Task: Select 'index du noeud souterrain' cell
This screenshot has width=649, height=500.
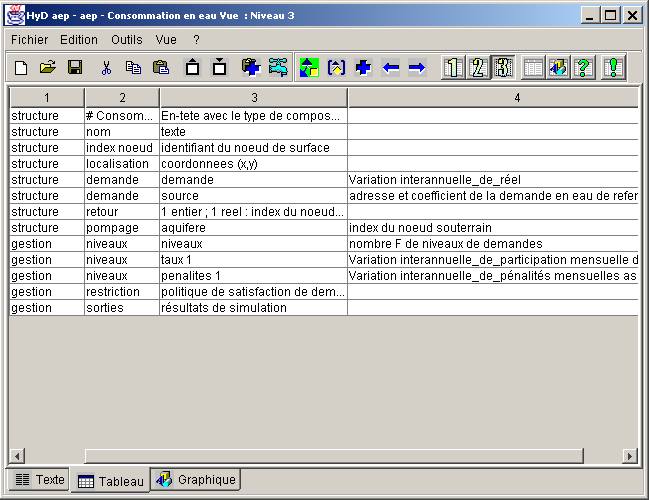Action: (493, 228)
